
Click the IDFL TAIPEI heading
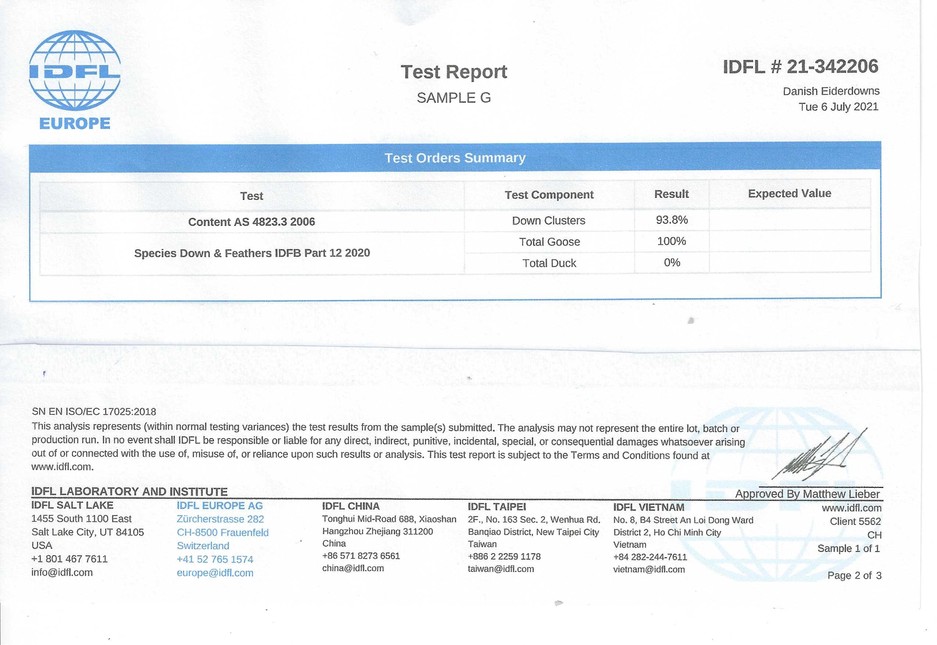pyautogui.click(x=497, y=507)
